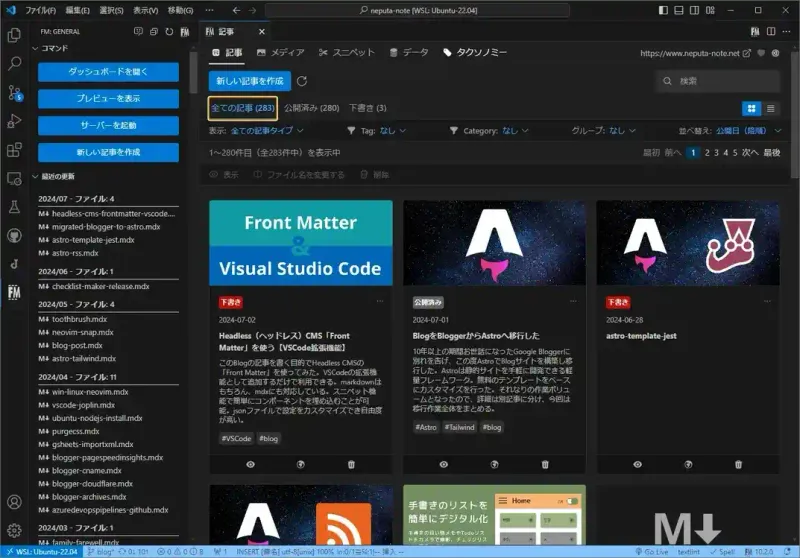This screenshot has width=800, height=558.
Task: Open the GitHub icon in the activity bar
Action: (x=14, y=235)
